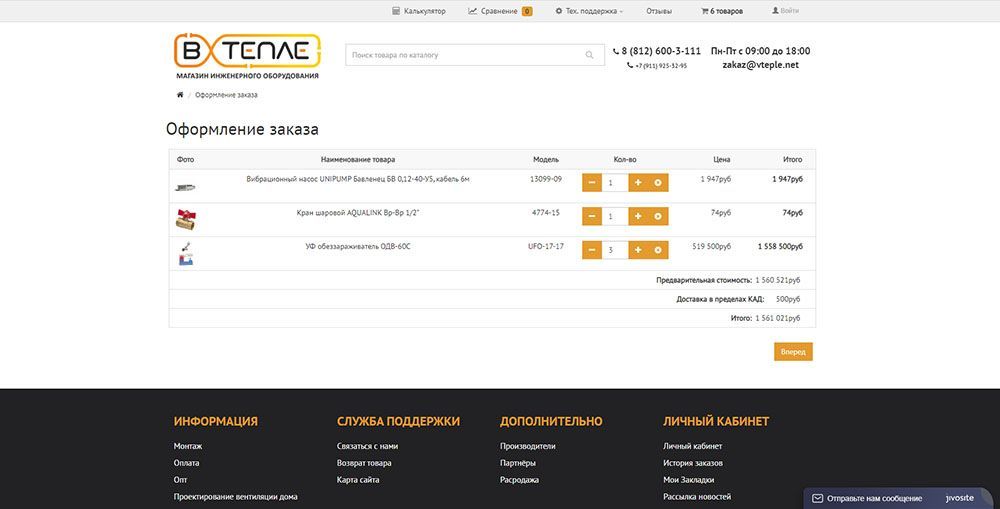
Task: Open the Отзывы page
Action: 659,11
